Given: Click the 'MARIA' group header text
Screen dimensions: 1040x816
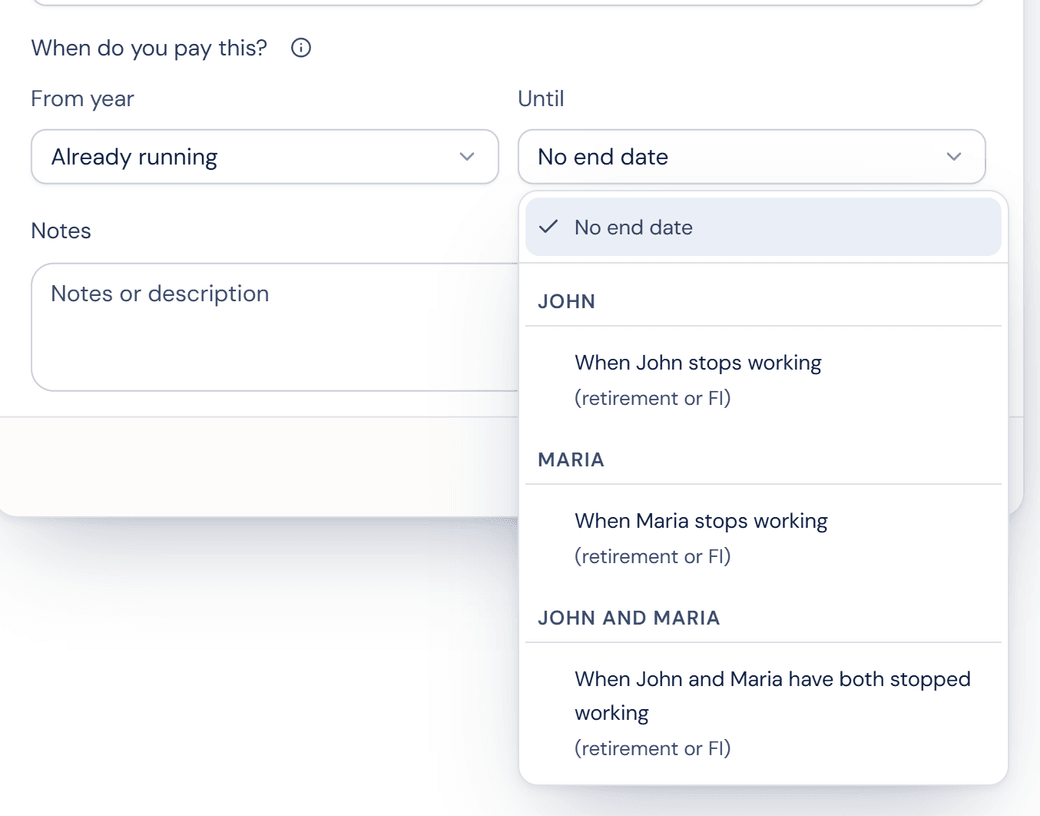Looking at the screenshot, I should [571, 460].
